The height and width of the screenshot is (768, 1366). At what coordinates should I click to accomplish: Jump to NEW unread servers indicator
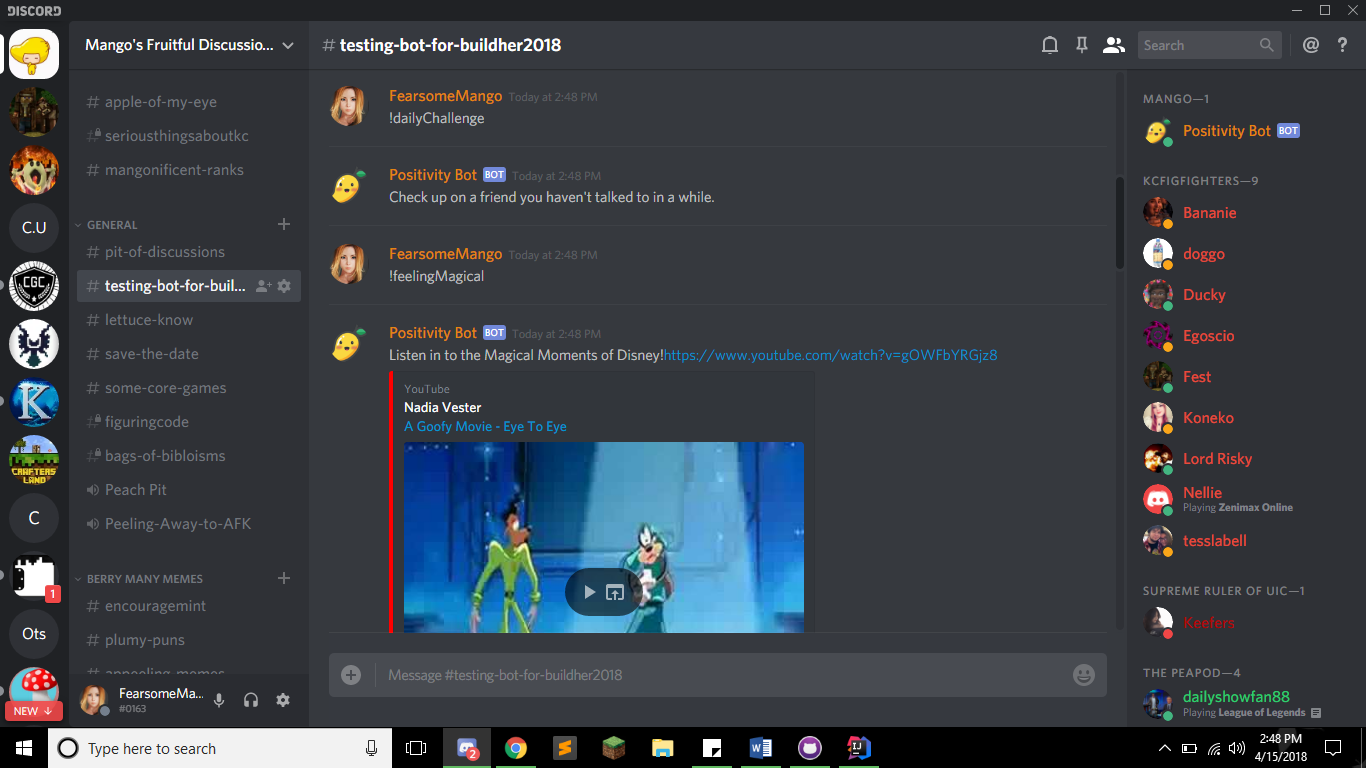coord(34,711)
